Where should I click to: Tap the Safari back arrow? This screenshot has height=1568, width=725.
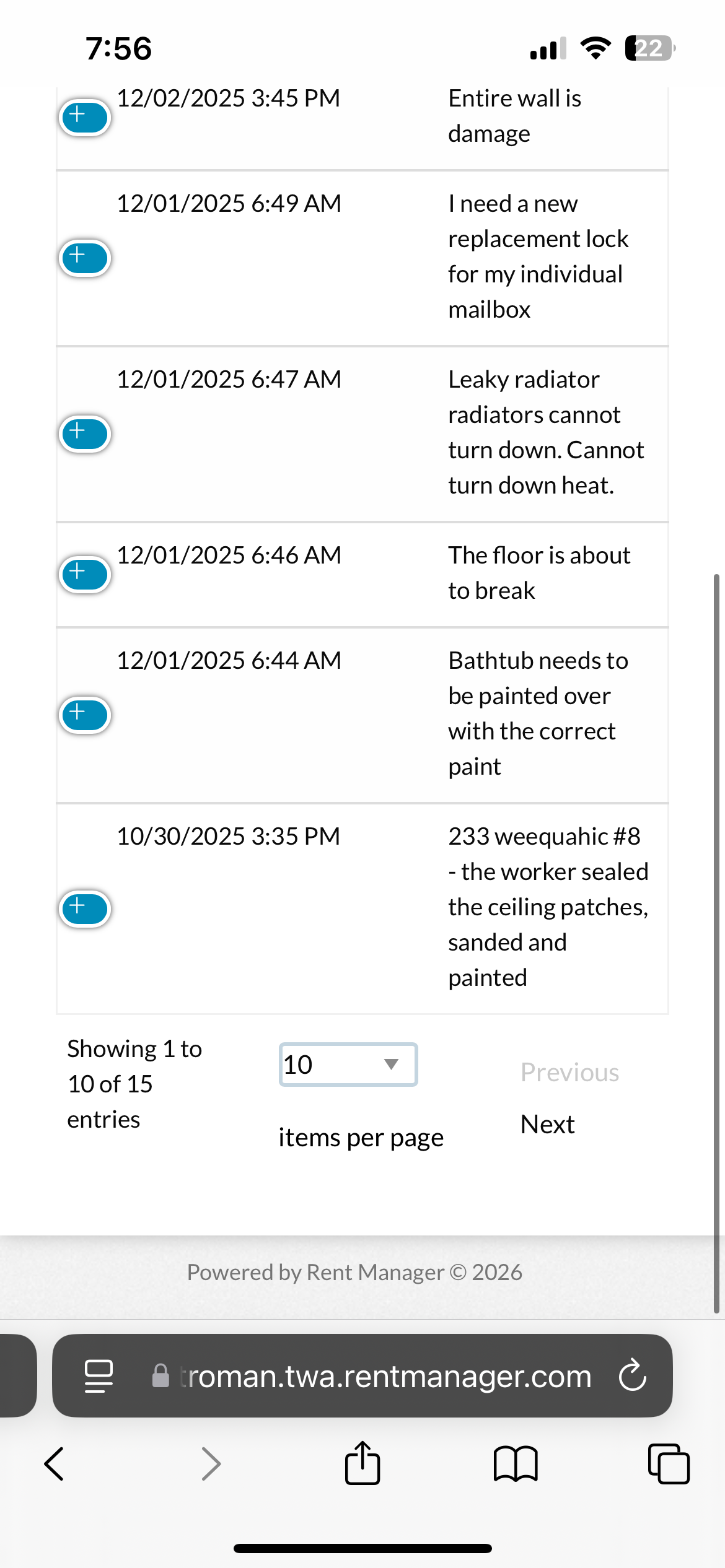(55, 1464)
